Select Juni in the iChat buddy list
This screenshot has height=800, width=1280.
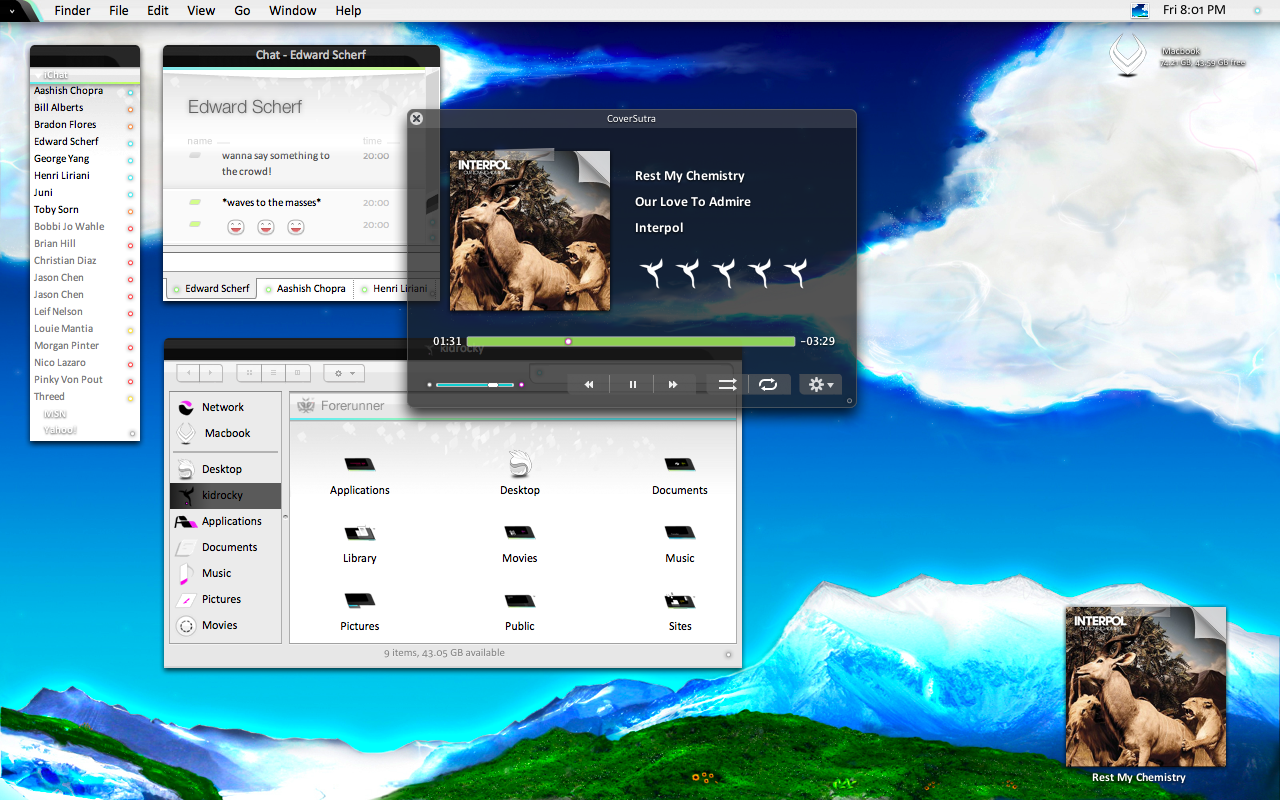click(x=85, y=193)
